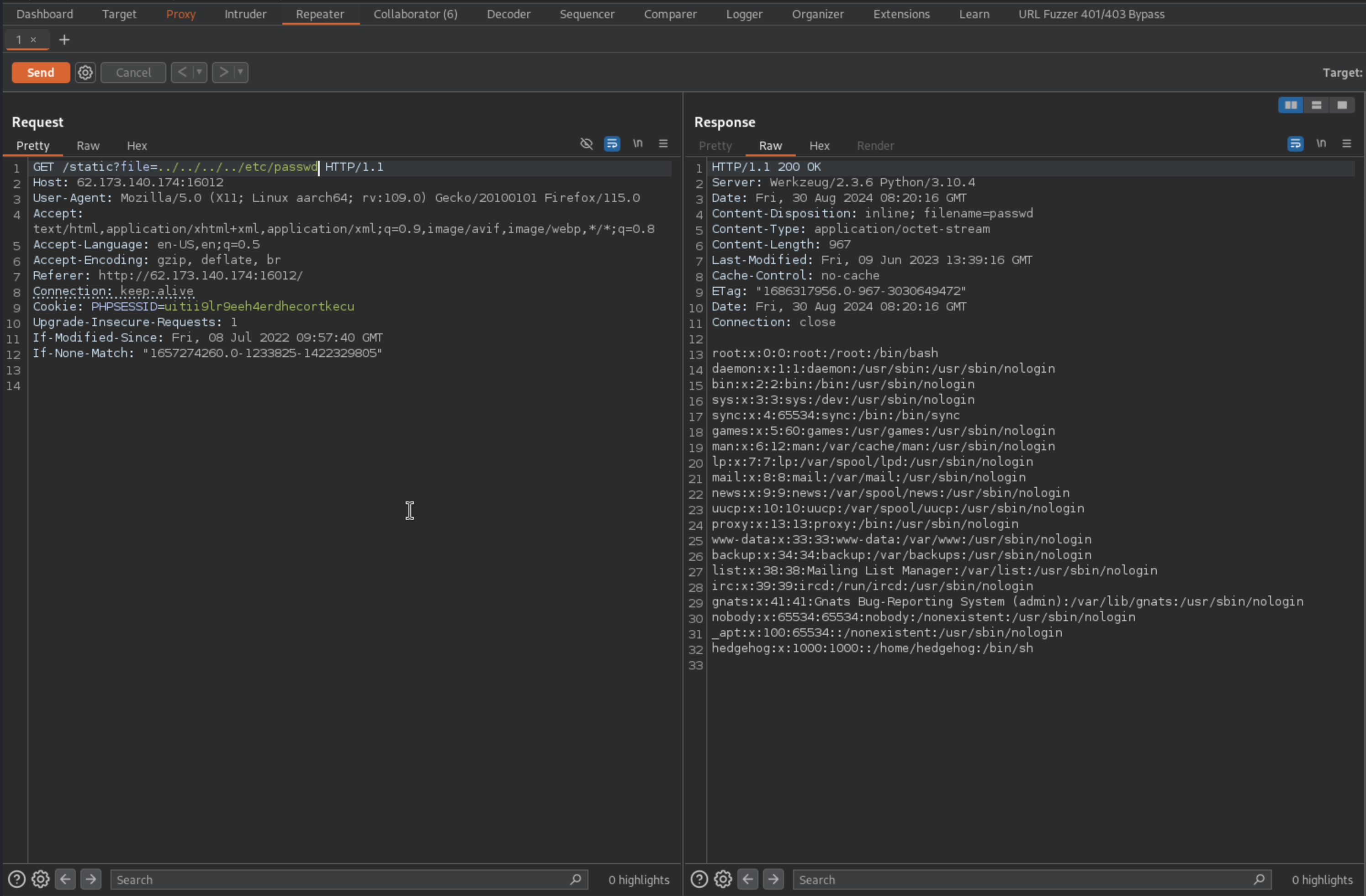The image size is (1366, 896).
Task: Switch to top-bottom split layout view
Action: 1316,105
